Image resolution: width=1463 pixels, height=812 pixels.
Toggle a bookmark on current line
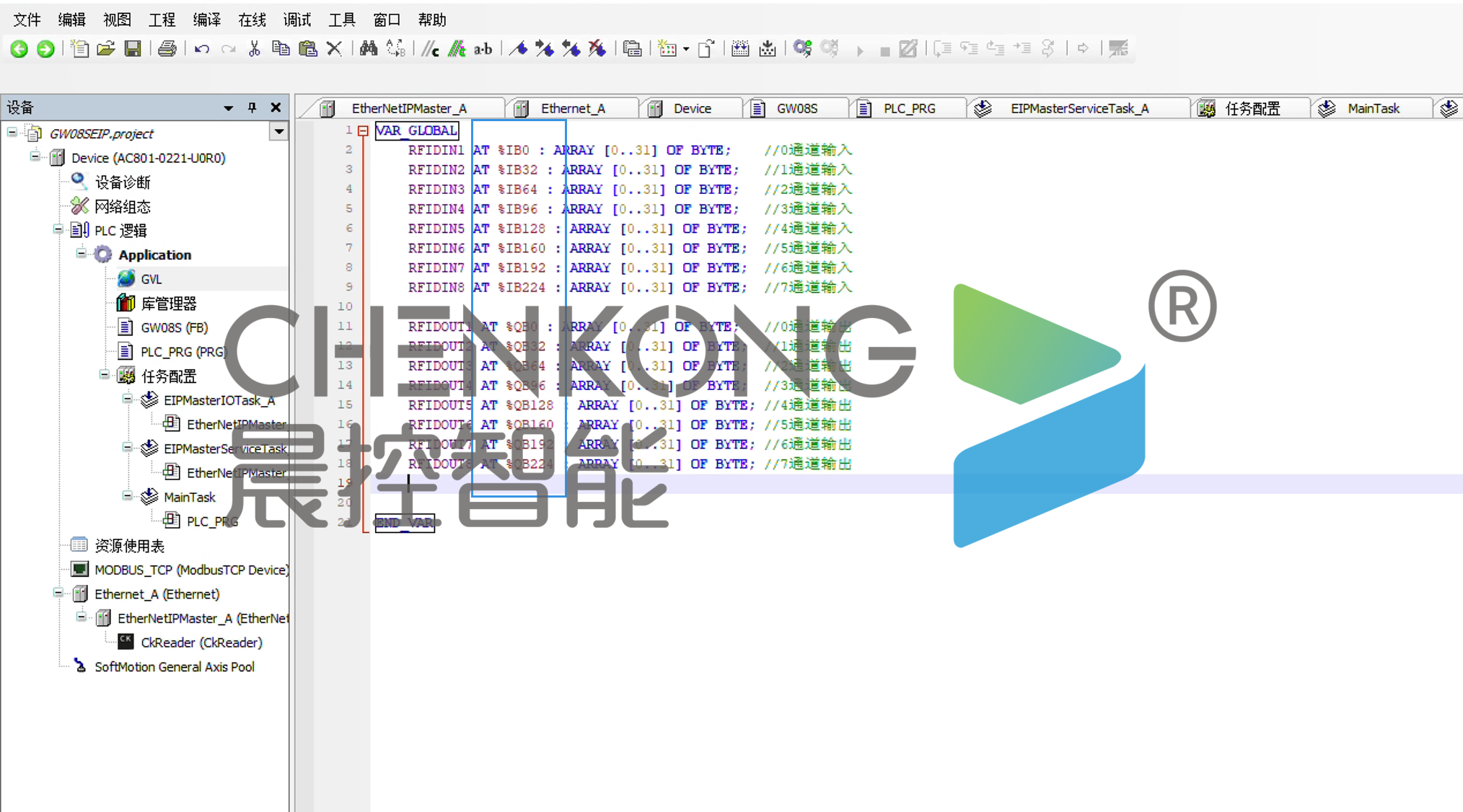pyautogui.click(x=518, y=48)
